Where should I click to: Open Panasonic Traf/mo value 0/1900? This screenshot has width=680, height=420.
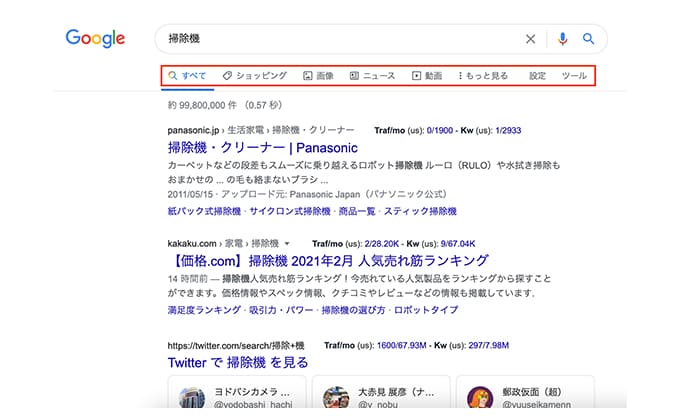click(440, 131)
